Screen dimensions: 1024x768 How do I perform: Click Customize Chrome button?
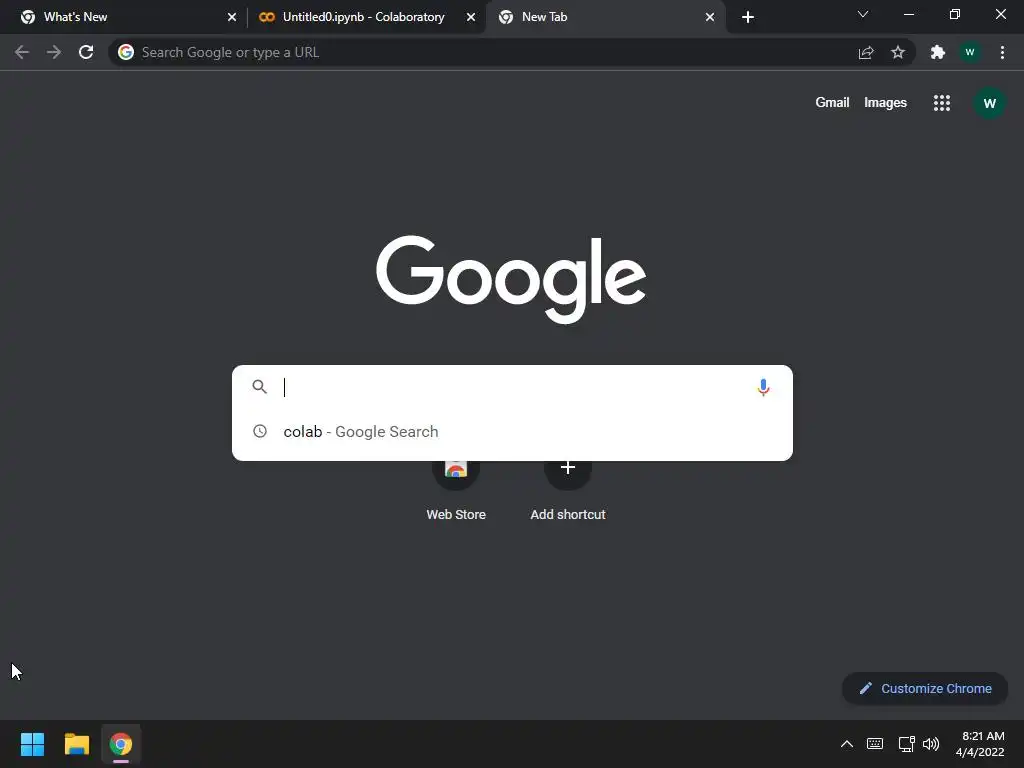pos(925,688)
